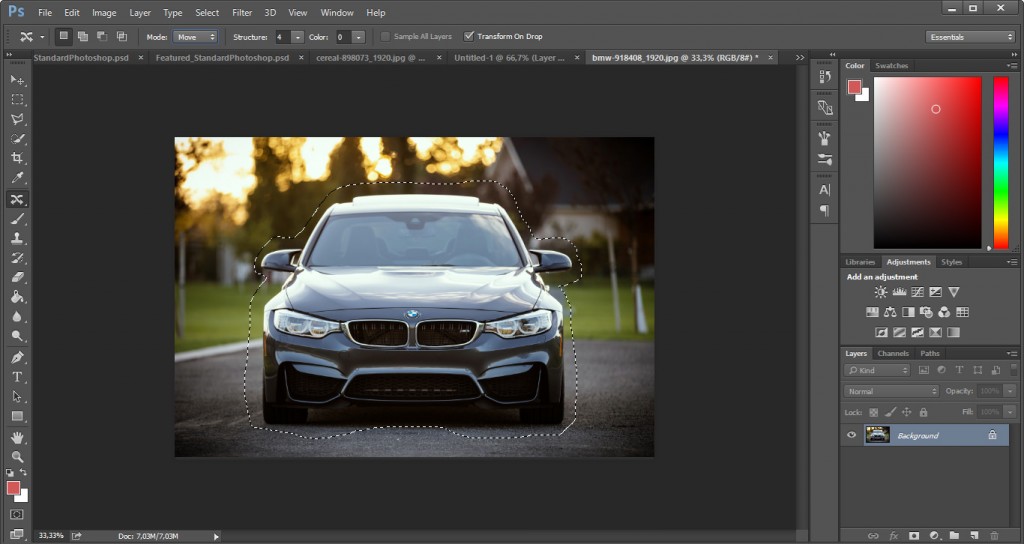Add a Levels adjustment

click(899, 292)
